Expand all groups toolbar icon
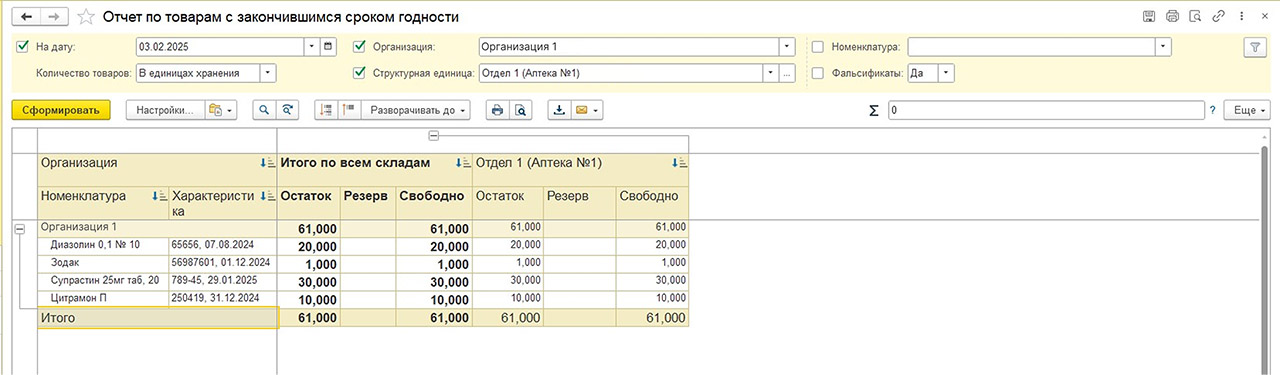 click(x=349, y=110)
